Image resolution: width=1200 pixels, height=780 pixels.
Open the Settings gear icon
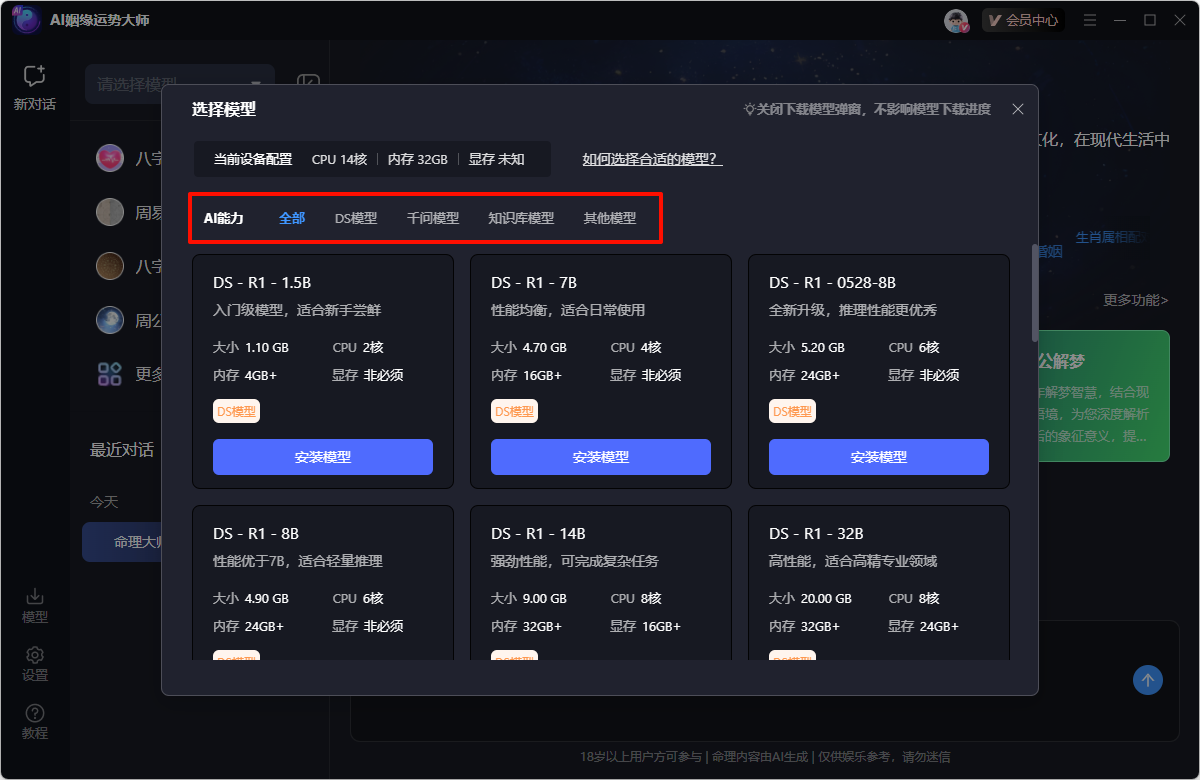pyautogui.click(x=34, y=656)
